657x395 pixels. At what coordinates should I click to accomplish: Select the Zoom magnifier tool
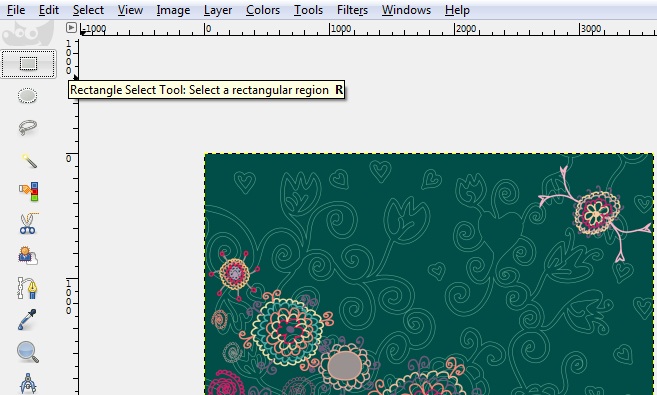tap(28, 352)
